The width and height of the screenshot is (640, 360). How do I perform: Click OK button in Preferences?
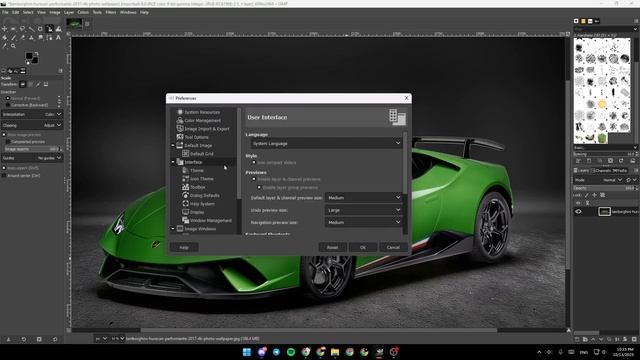point(363,247)
